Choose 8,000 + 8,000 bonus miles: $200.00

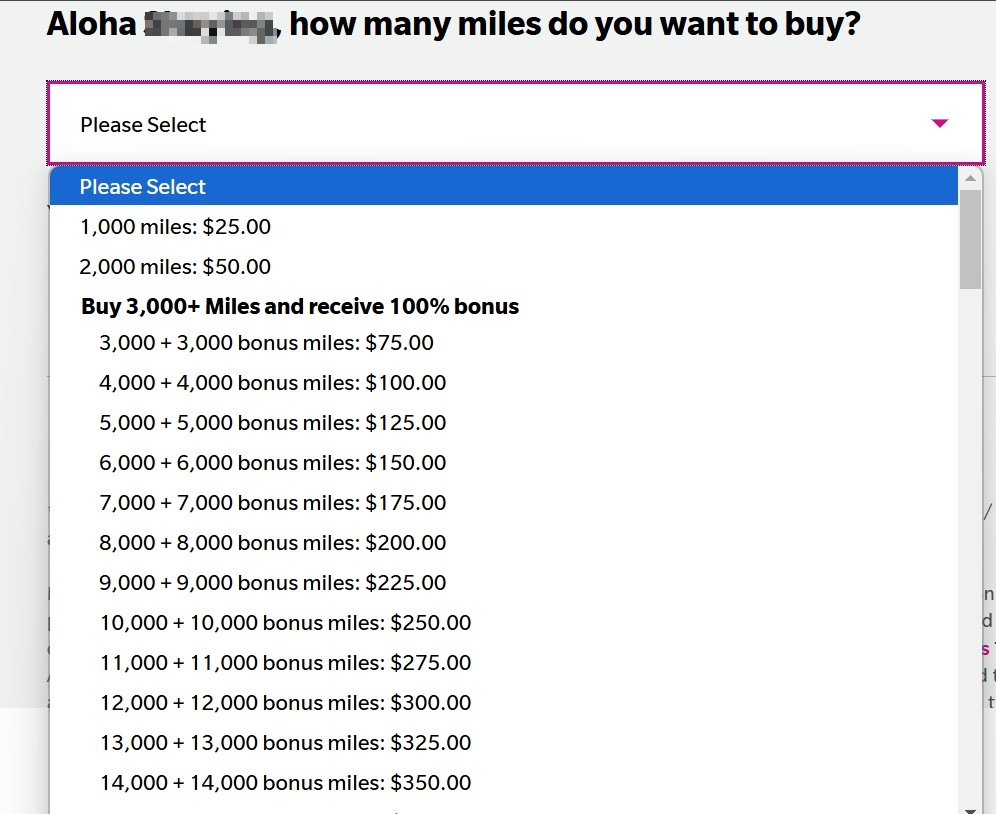272,543
